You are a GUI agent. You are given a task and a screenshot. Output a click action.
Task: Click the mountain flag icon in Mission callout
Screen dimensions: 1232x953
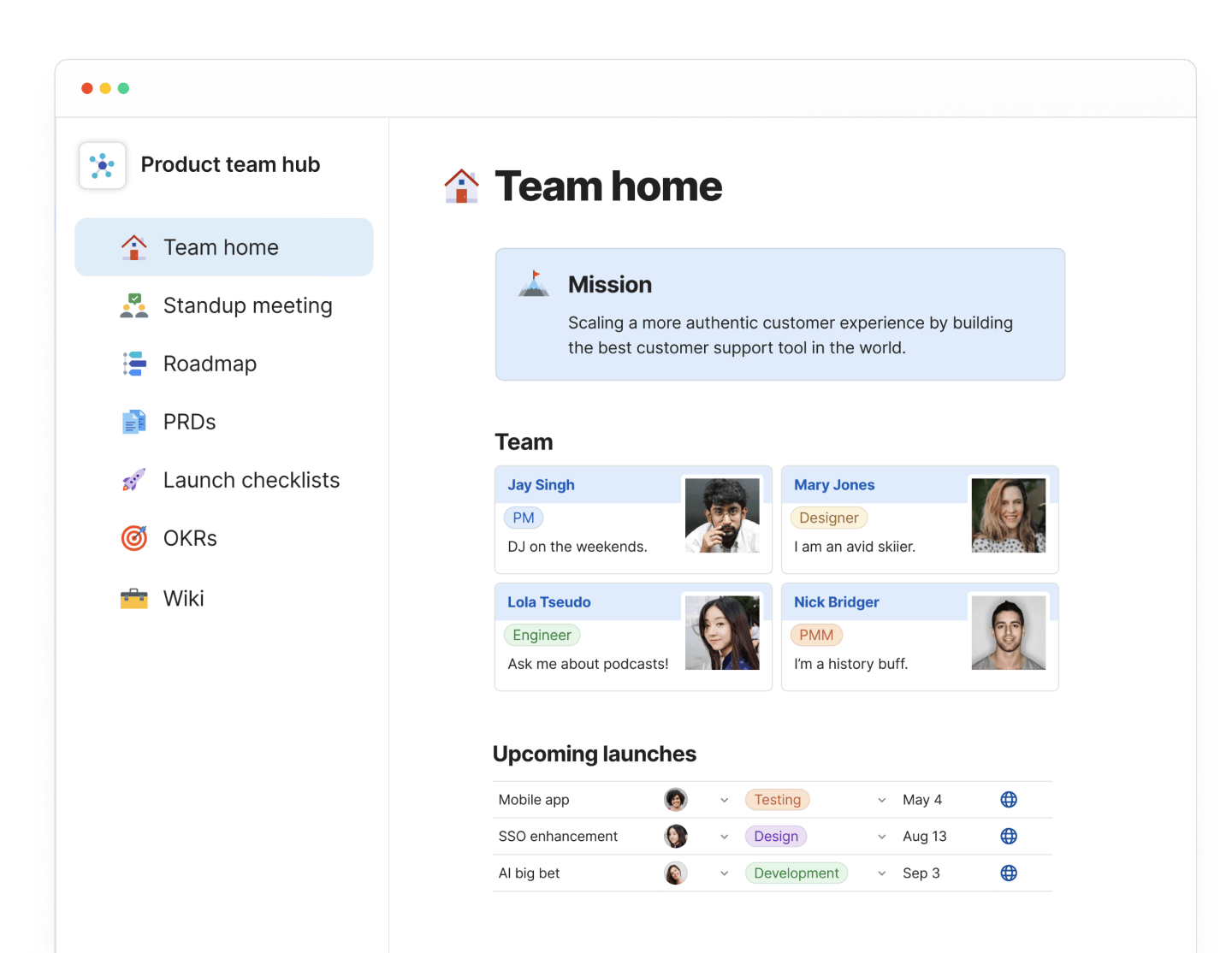[x=534, y=285]
